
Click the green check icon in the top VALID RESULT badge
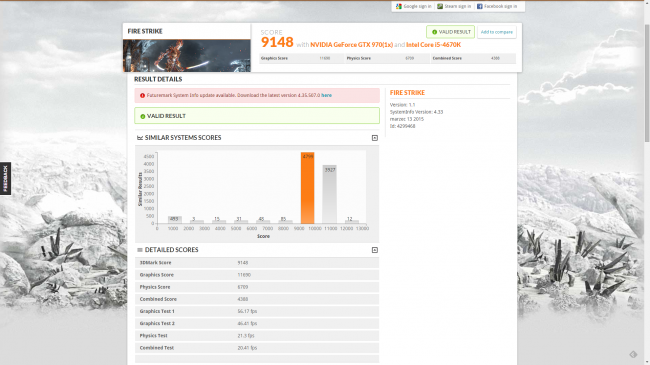click(x=434, y=32)
